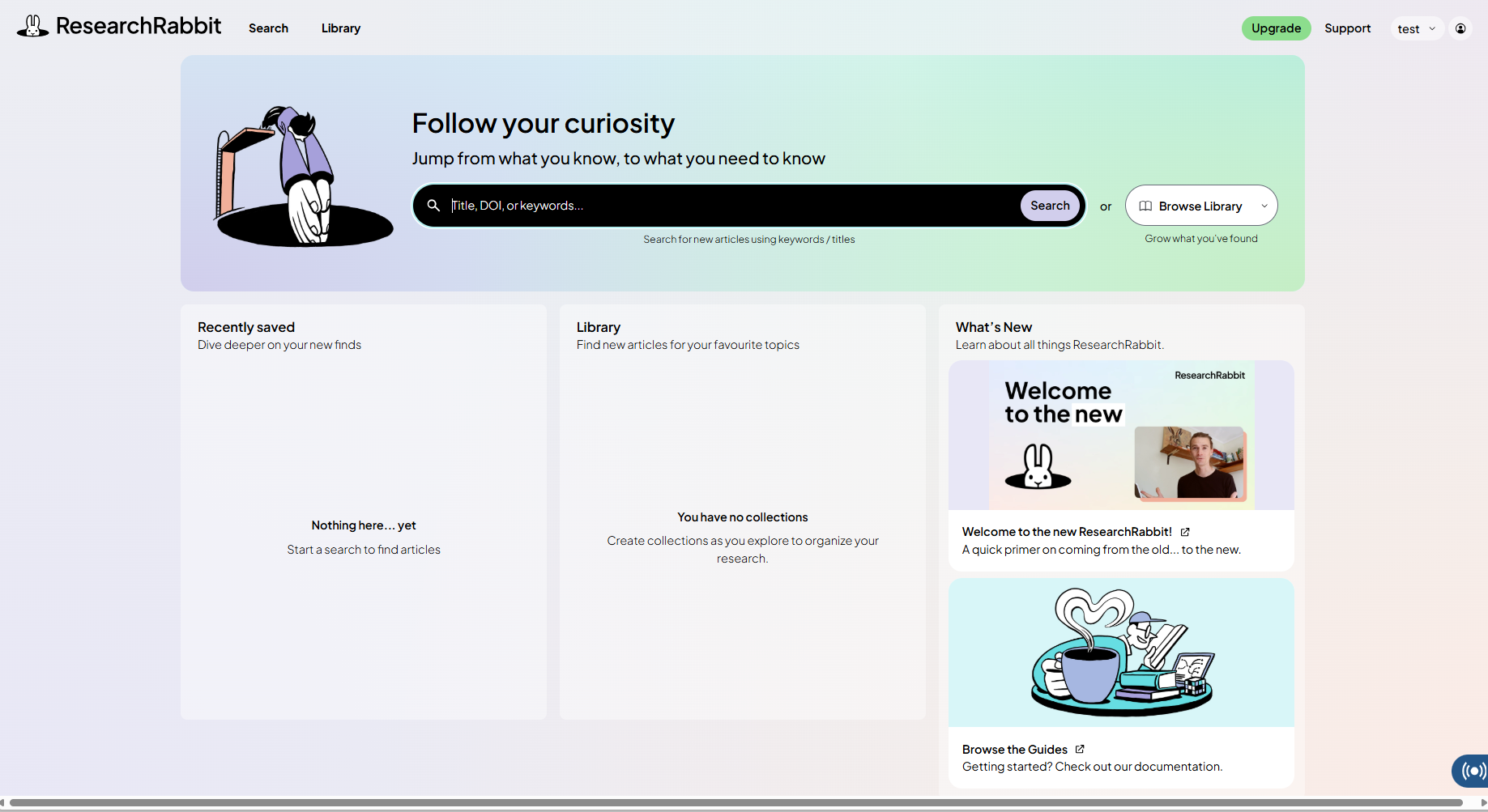The image size is (1488, 812).
Task: Open the Browse Library combo button
Action: [x=1199, y=206]
